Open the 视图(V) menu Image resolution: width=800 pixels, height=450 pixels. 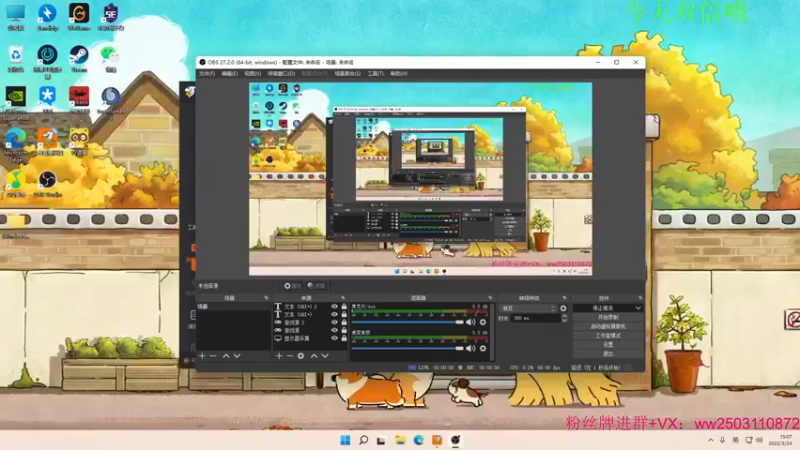coord(253,73)
